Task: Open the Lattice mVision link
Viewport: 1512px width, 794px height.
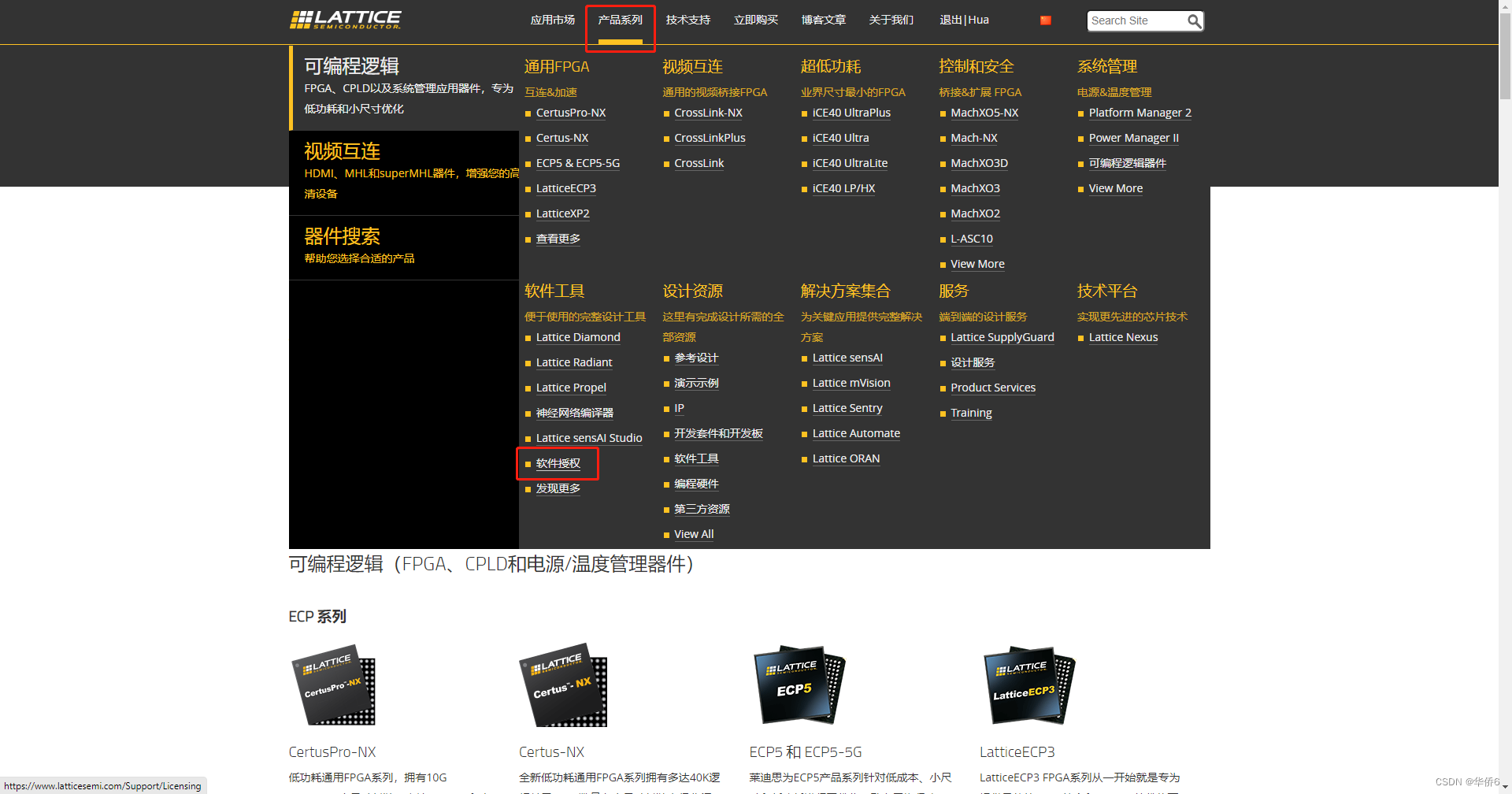Action: point(851,384)
